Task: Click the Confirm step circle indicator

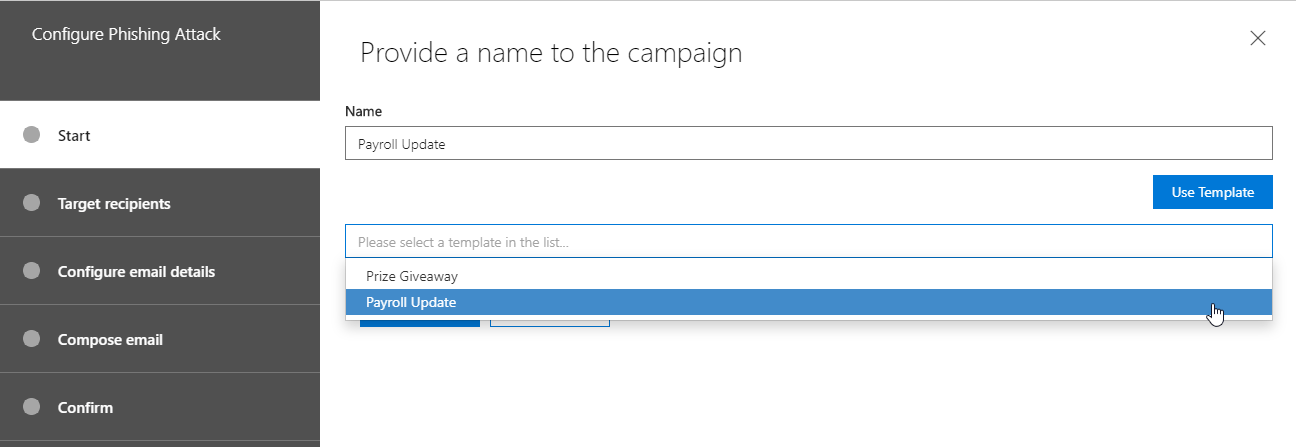Action: click(31, 407)
